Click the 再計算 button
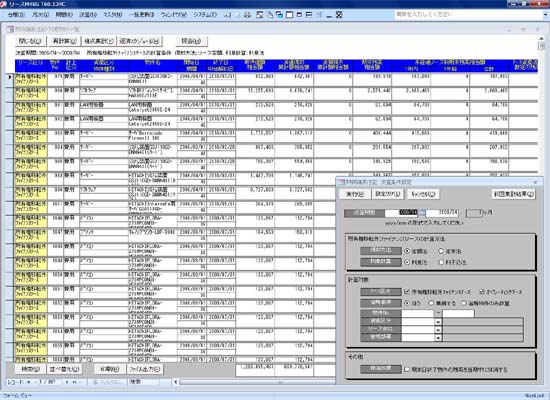Image resolution: width=550 pixels, height=400 pixels. (x=64, y=41)
